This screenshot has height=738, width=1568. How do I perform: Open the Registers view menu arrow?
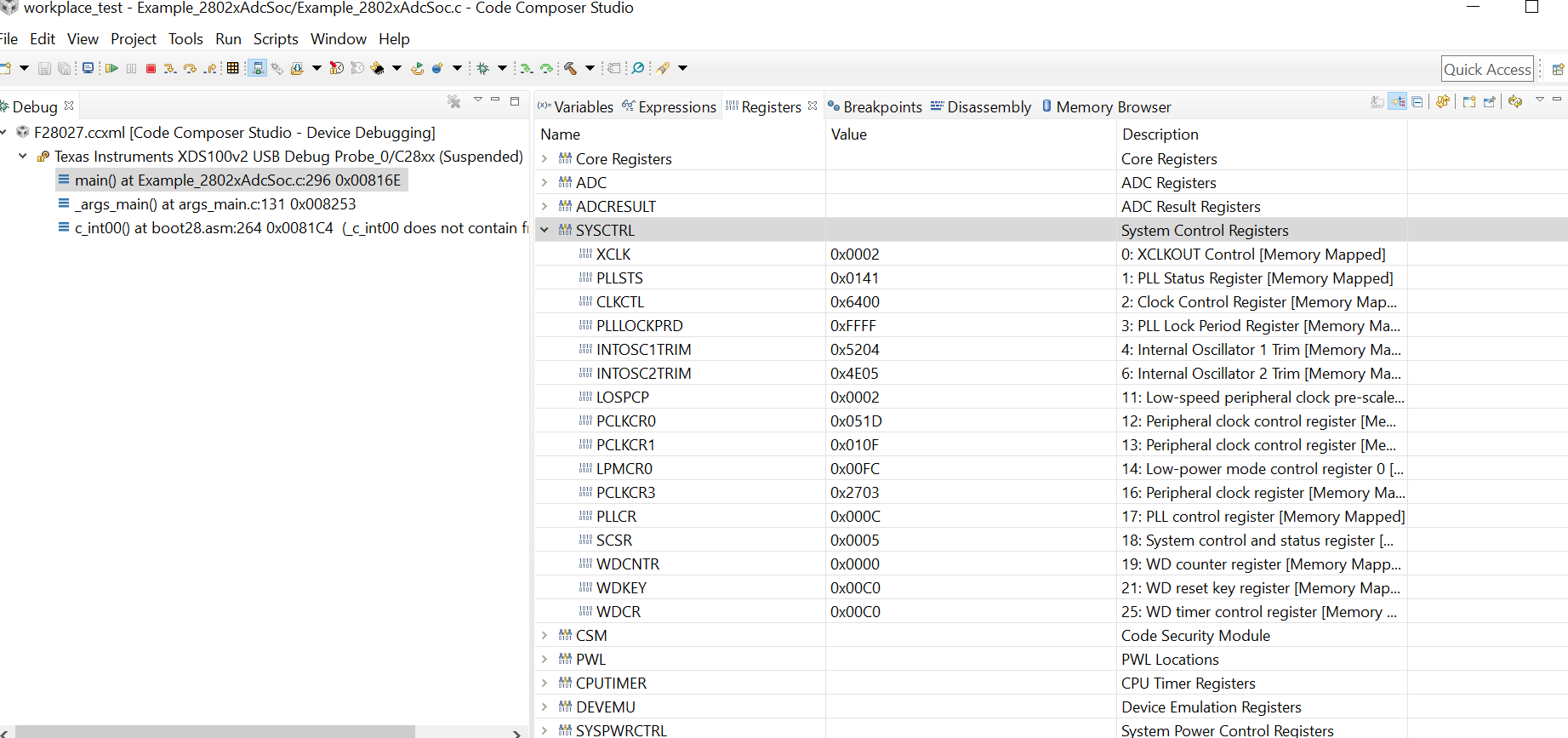click(1540, 100)
